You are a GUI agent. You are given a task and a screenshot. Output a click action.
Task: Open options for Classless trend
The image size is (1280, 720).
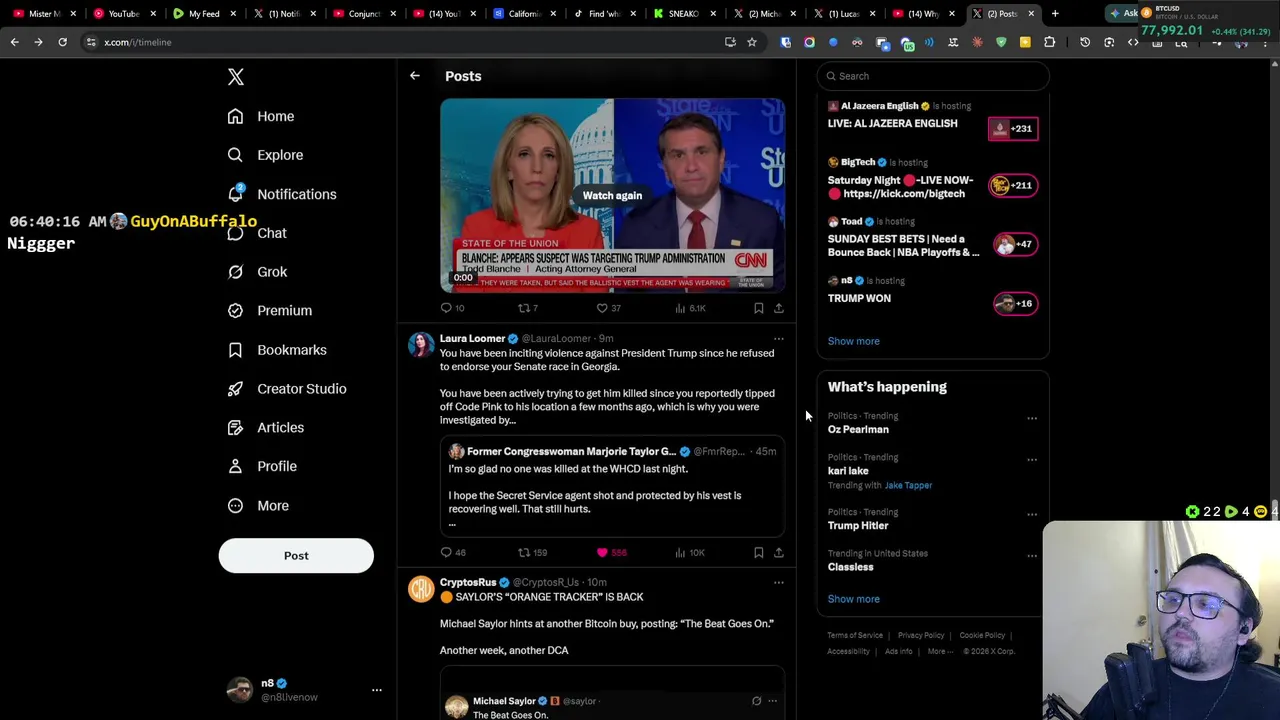(1032, 556)
